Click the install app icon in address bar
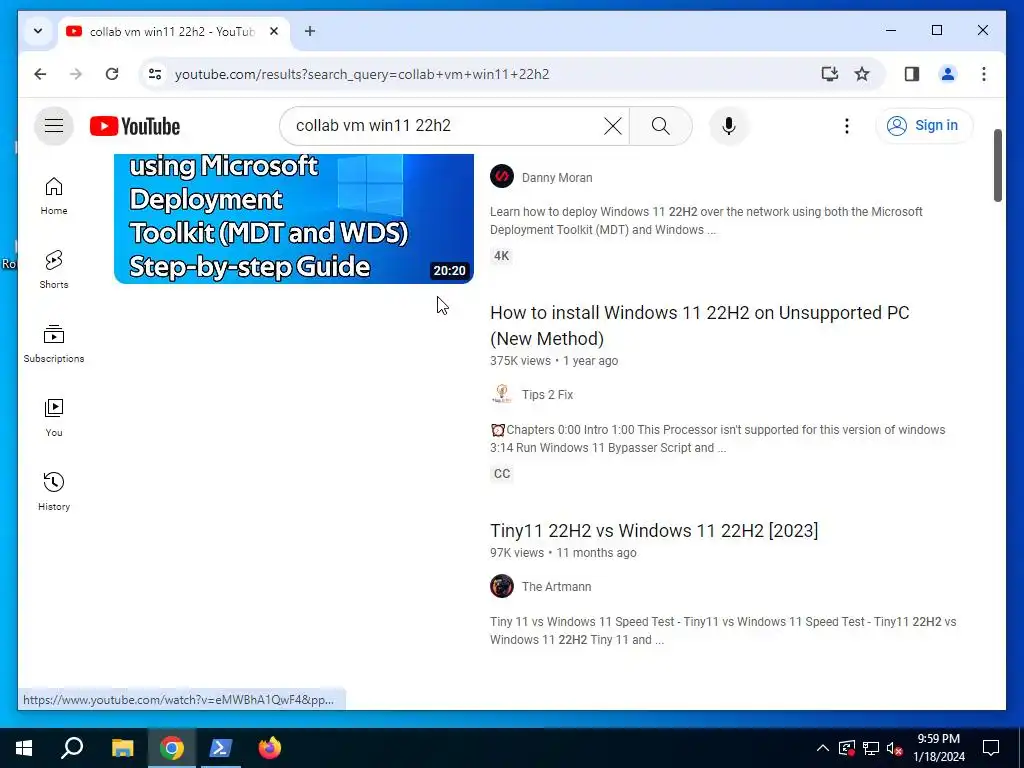The image size is (1024, 768). (829, 74)
